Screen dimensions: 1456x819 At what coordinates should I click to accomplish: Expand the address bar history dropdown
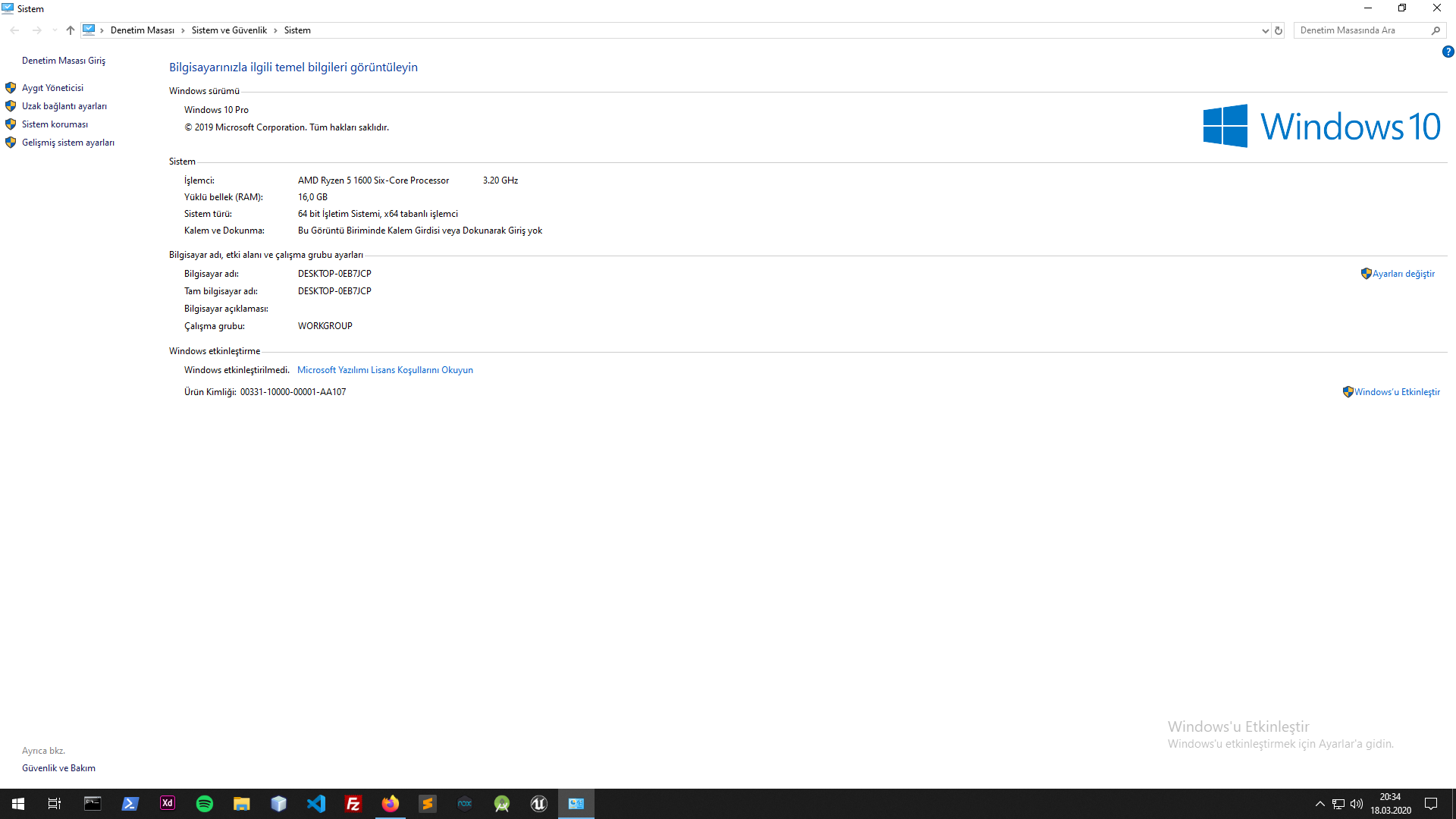[x=1265, y=30]
